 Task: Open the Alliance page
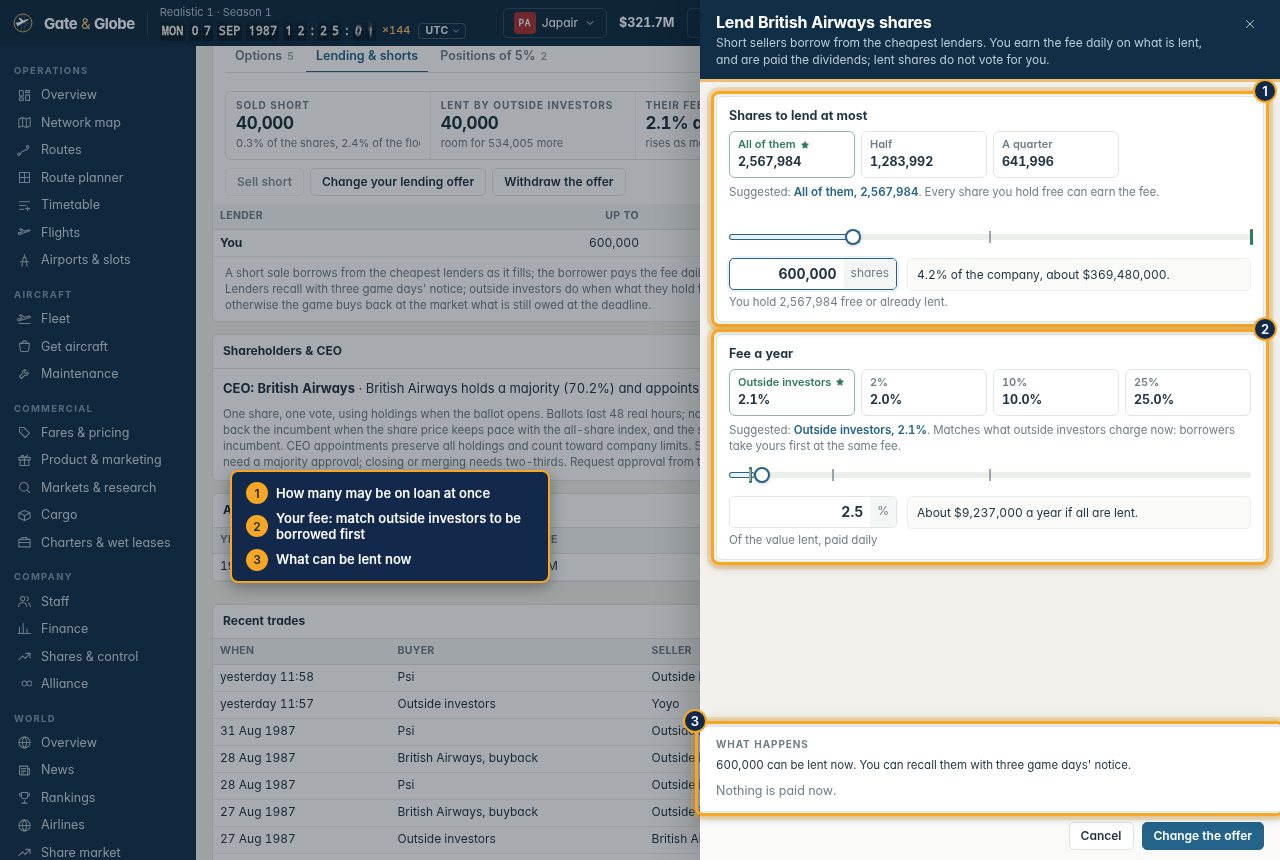click(64, 684)
